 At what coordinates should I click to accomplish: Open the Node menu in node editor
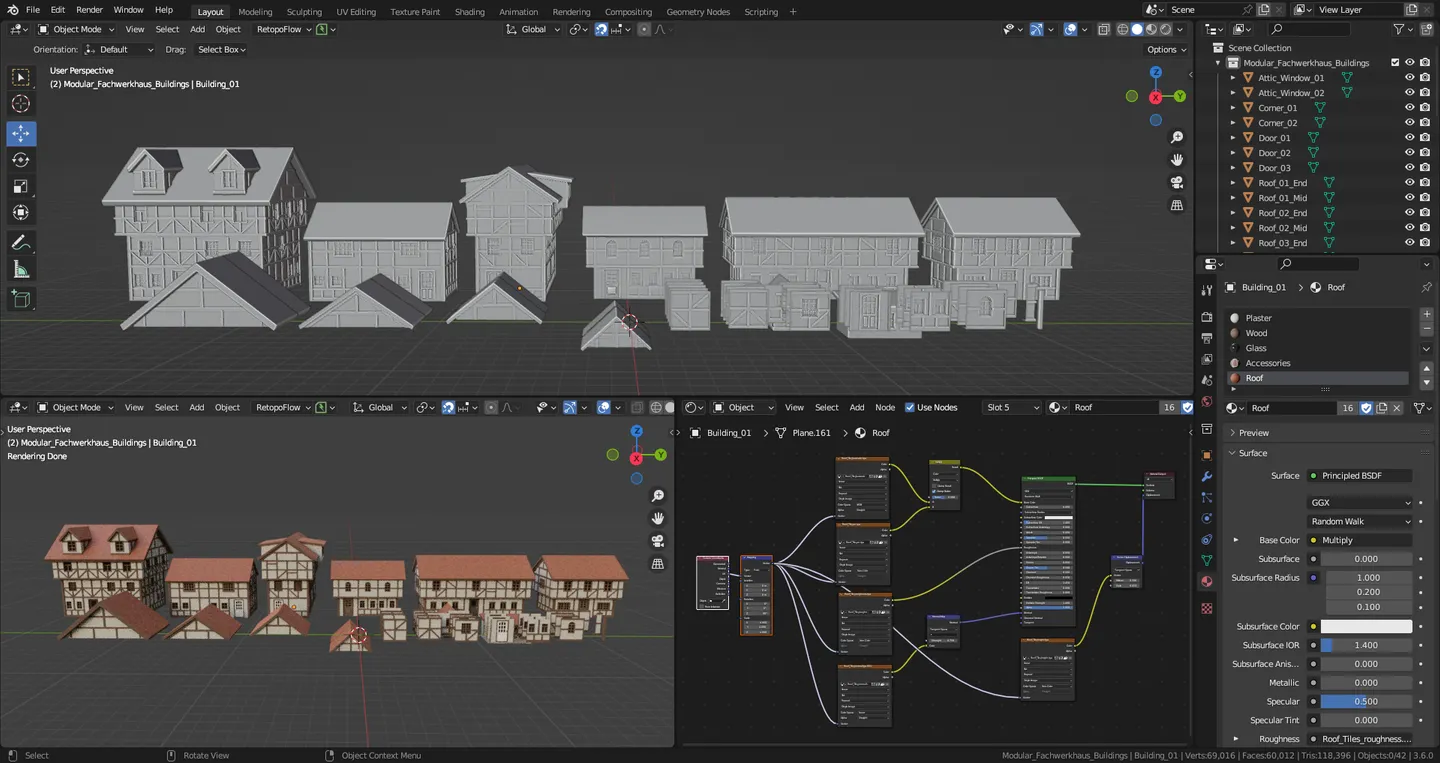coord(885,407)
